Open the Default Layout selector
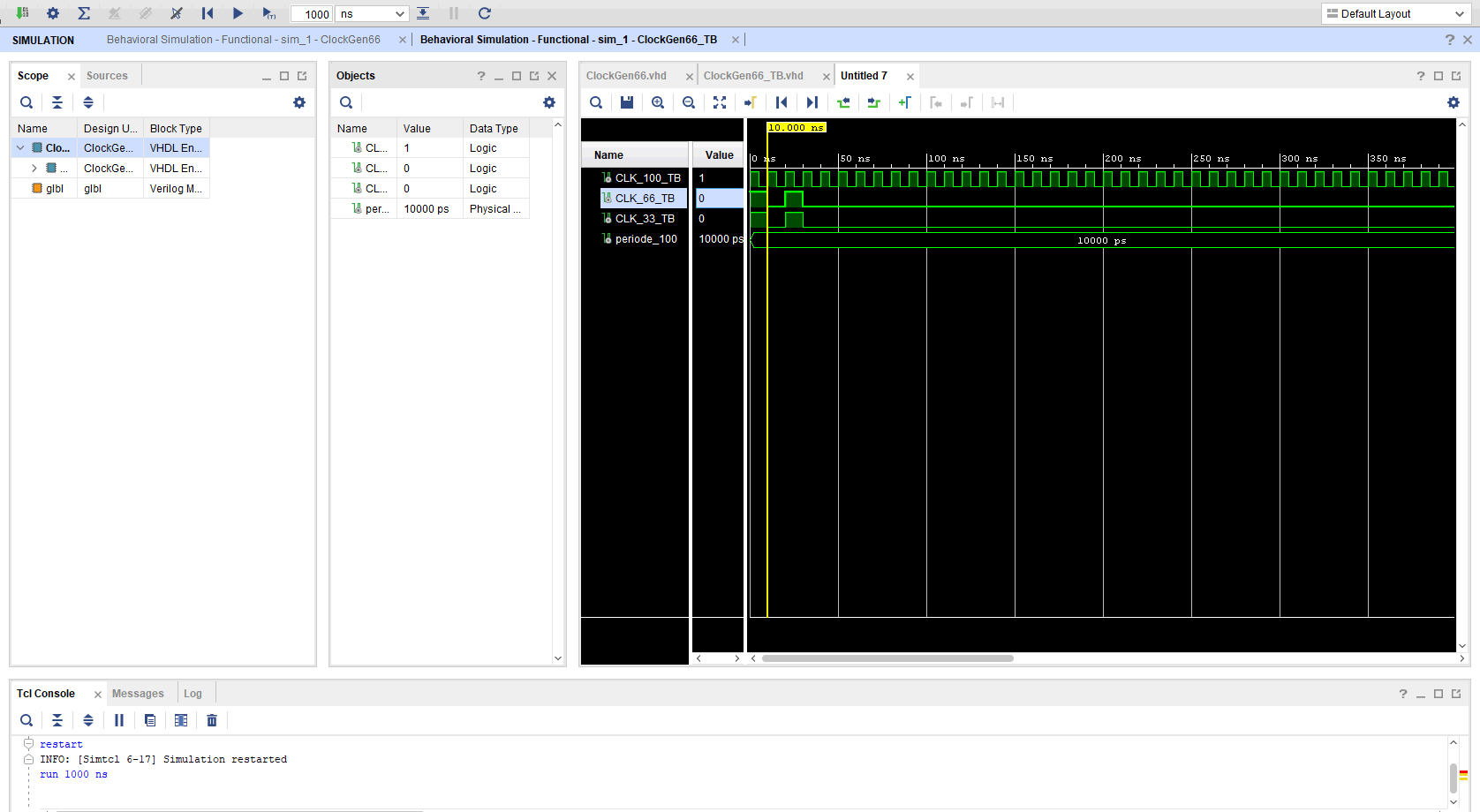Screen dimensions: 1480x812 point(1395,13)
